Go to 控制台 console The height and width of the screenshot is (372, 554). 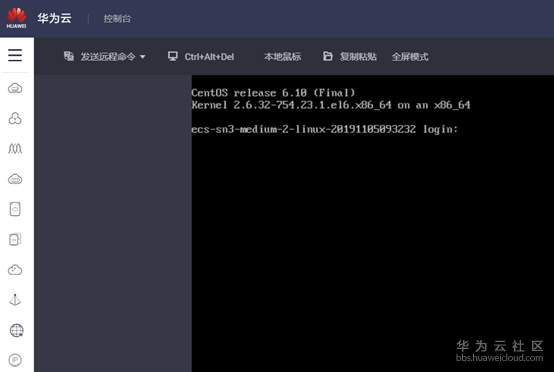[x=117, y=18]
